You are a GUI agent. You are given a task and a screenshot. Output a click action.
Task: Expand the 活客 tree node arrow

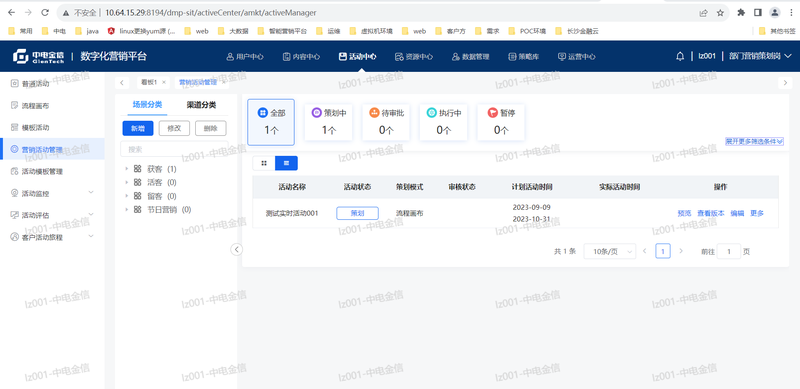(127, 182)
